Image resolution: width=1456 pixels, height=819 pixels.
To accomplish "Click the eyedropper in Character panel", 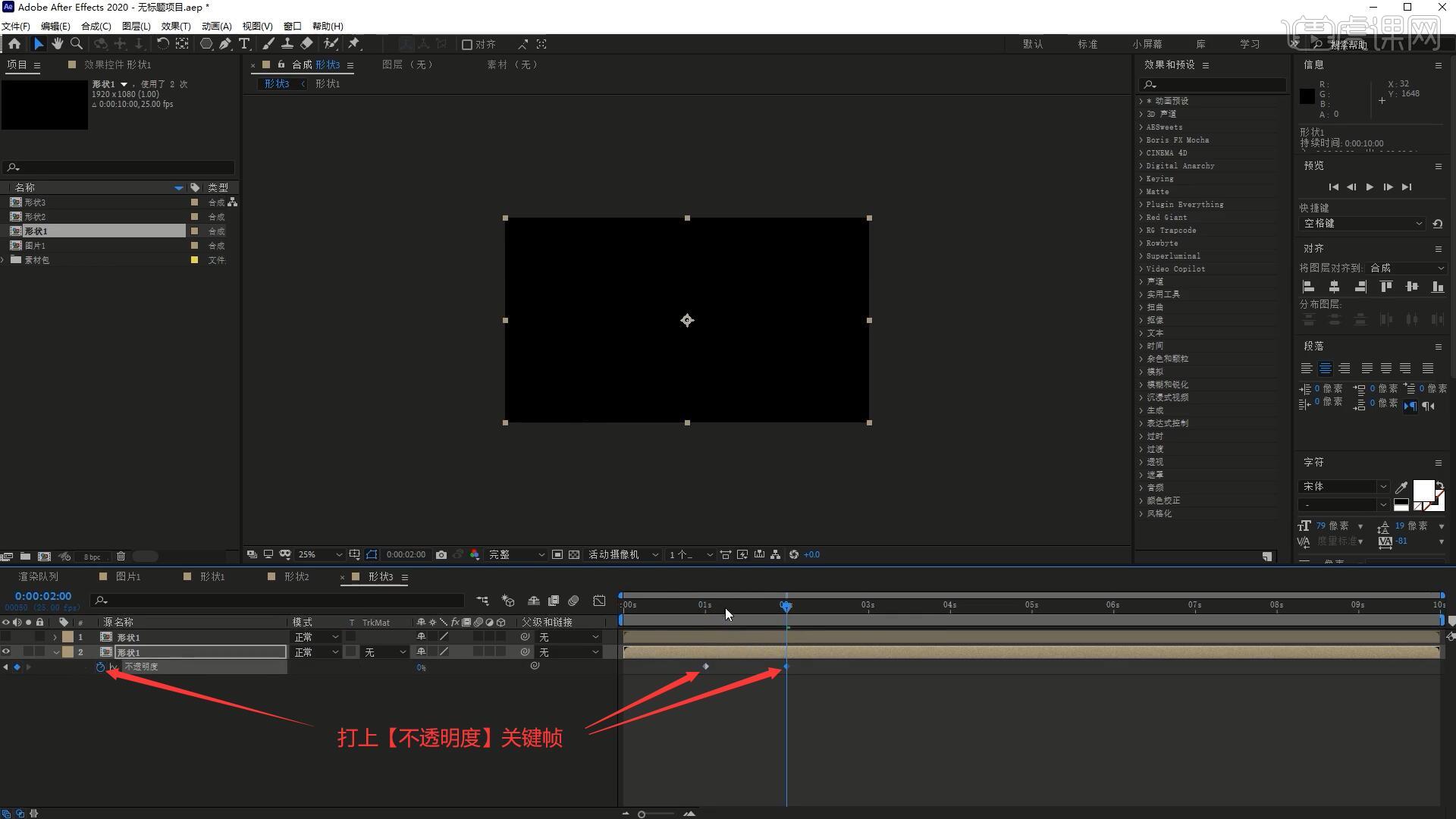I will click(1401, 488).
